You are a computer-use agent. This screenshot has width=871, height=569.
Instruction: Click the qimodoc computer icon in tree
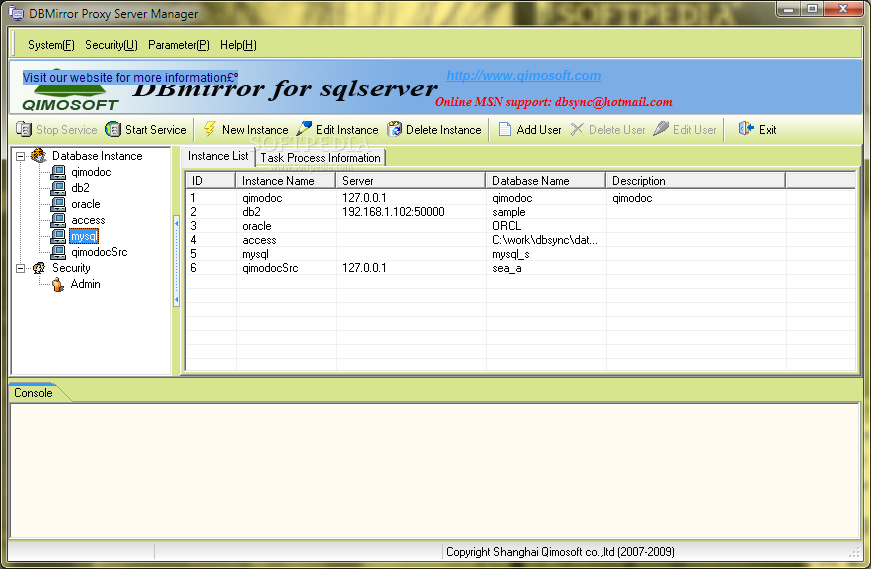[x=58, y=172]
